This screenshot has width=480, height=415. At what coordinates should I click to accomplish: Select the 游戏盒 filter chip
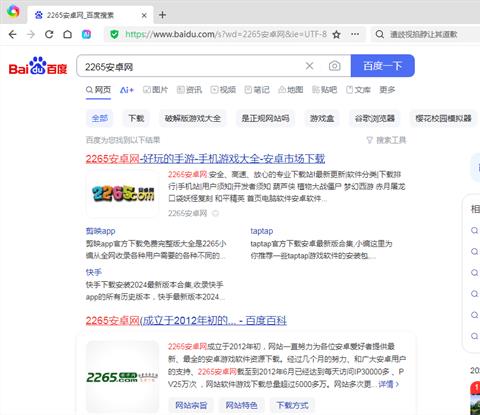coord(322,118)
